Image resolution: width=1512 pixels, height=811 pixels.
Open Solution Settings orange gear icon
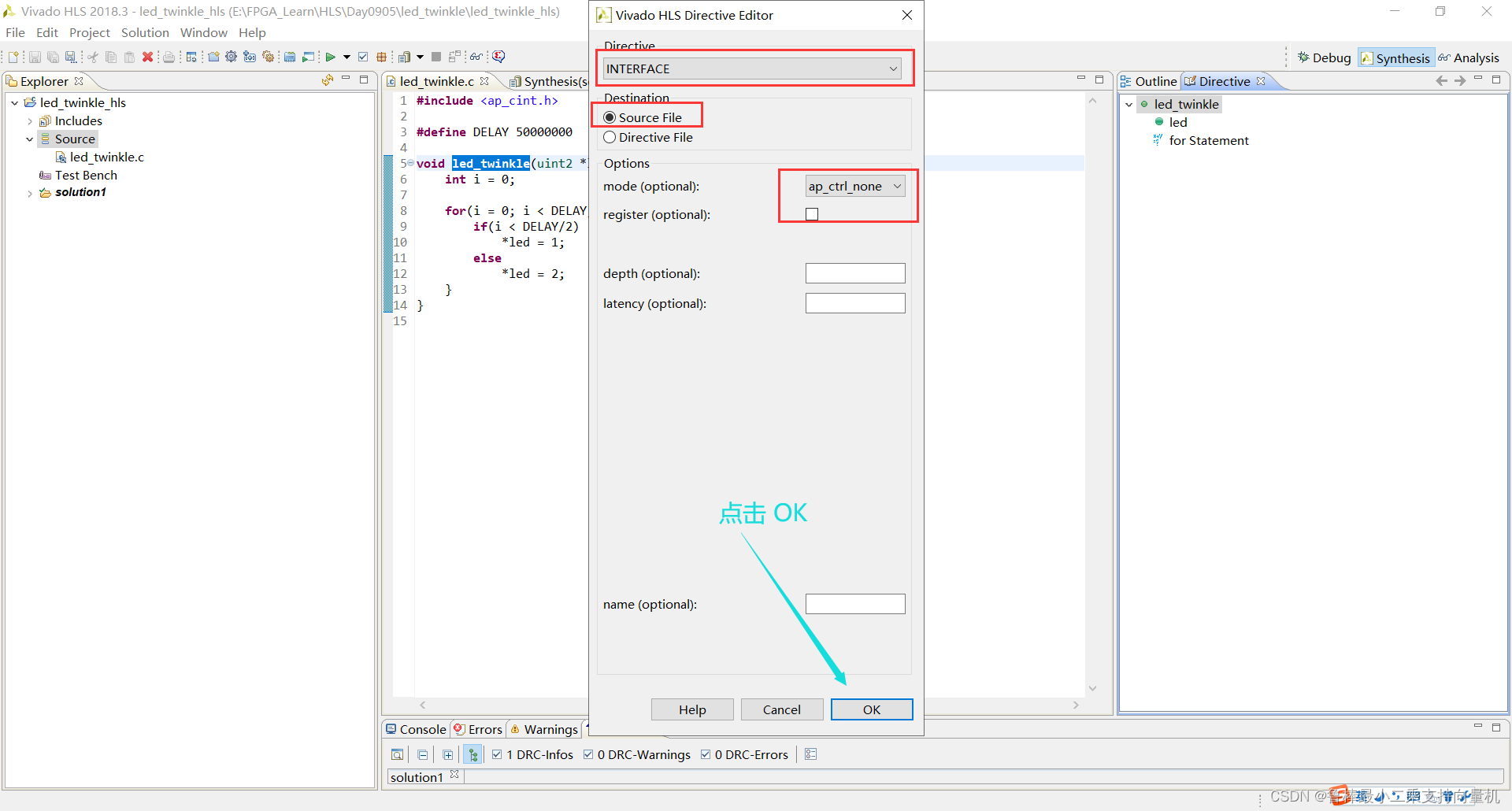click(268, 57)
